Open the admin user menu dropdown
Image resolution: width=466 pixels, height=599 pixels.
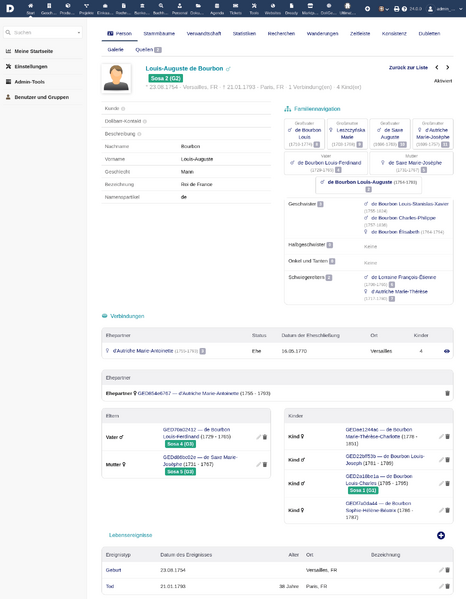445,8
